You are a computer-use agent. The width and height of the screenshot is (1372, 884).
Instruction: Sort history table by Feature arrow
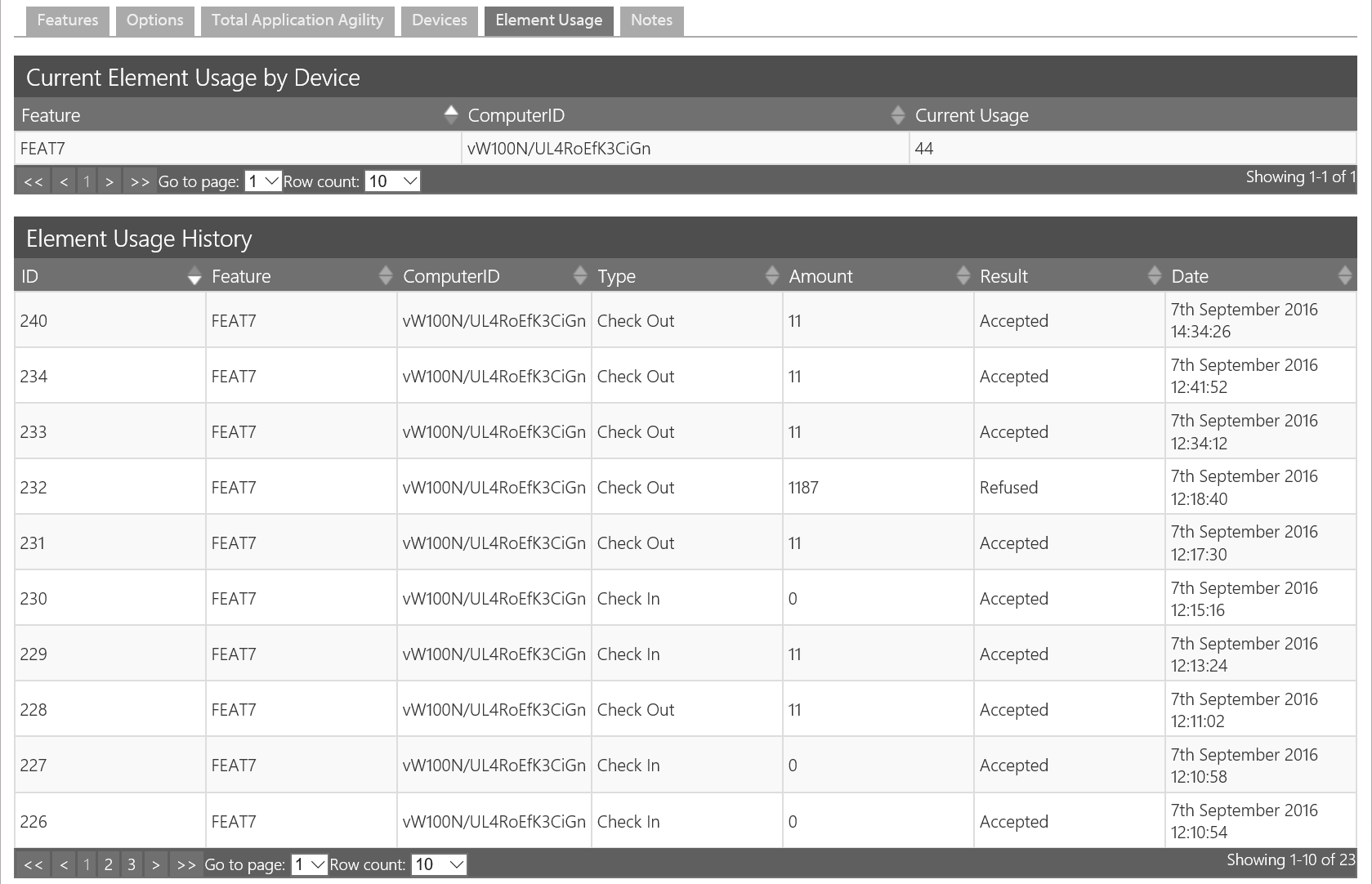386,276
